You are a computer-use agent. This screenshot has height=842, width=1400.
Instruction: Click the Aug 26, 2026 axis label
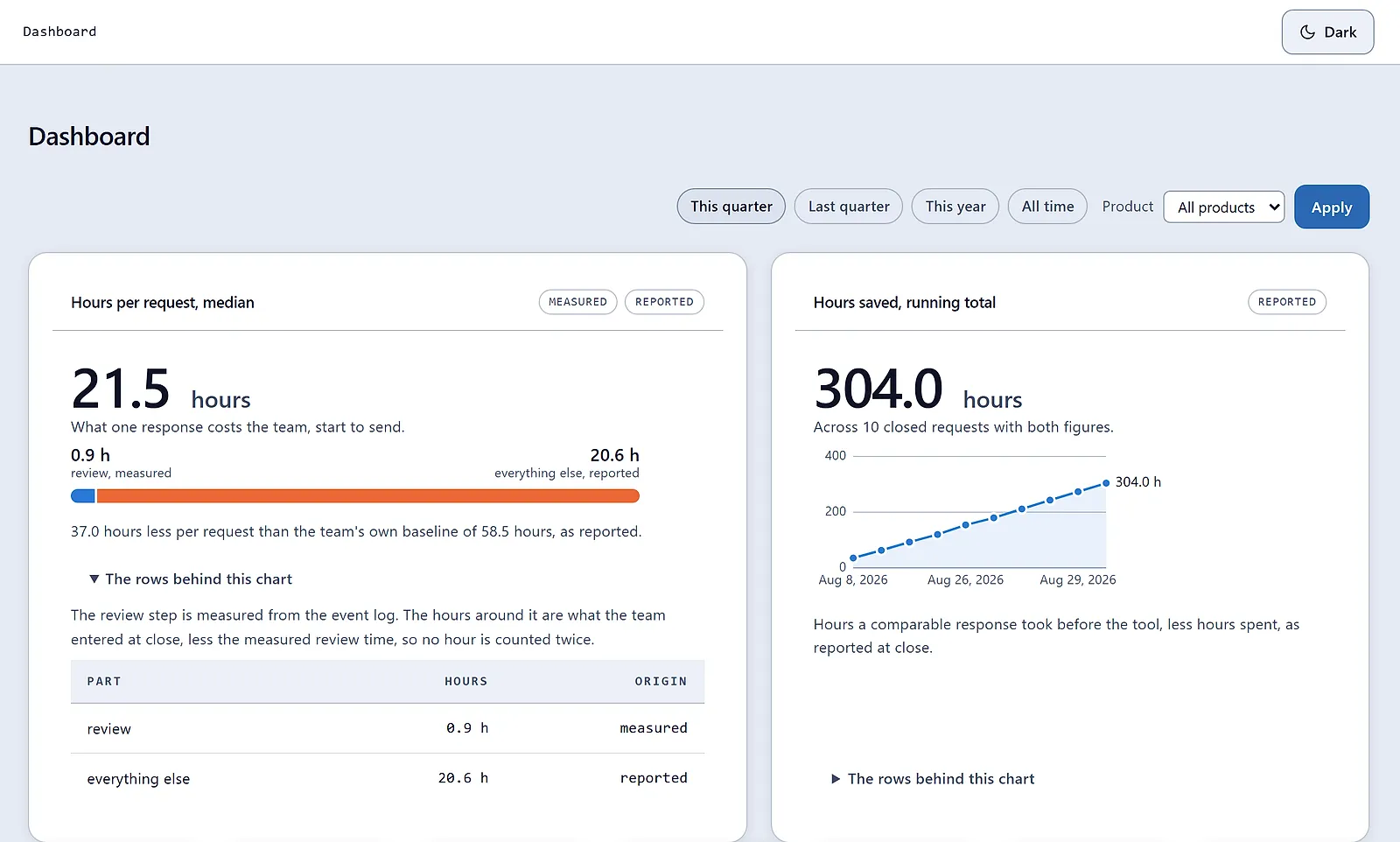[x=965, y=579]
